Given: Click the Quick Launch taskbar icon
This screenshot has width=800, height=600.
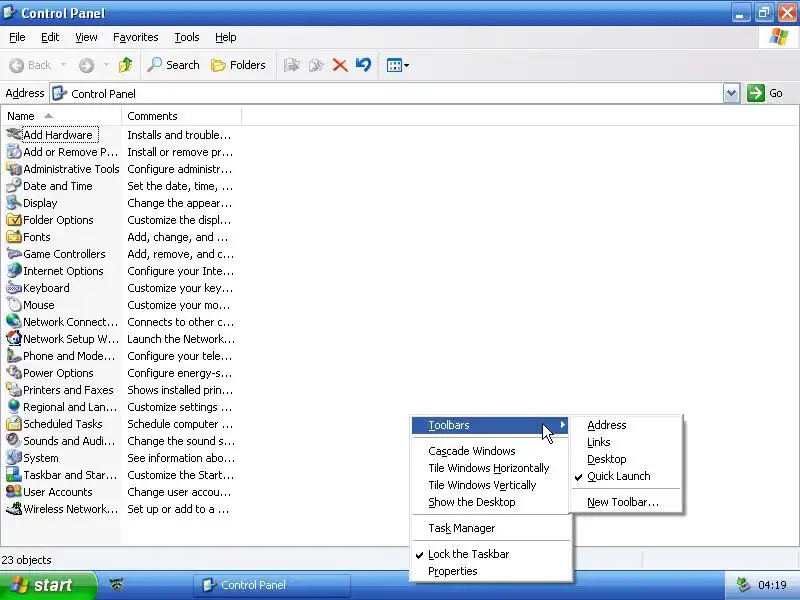Looking at the screenshot, I should pyautogui.click(x=117, y=584).
